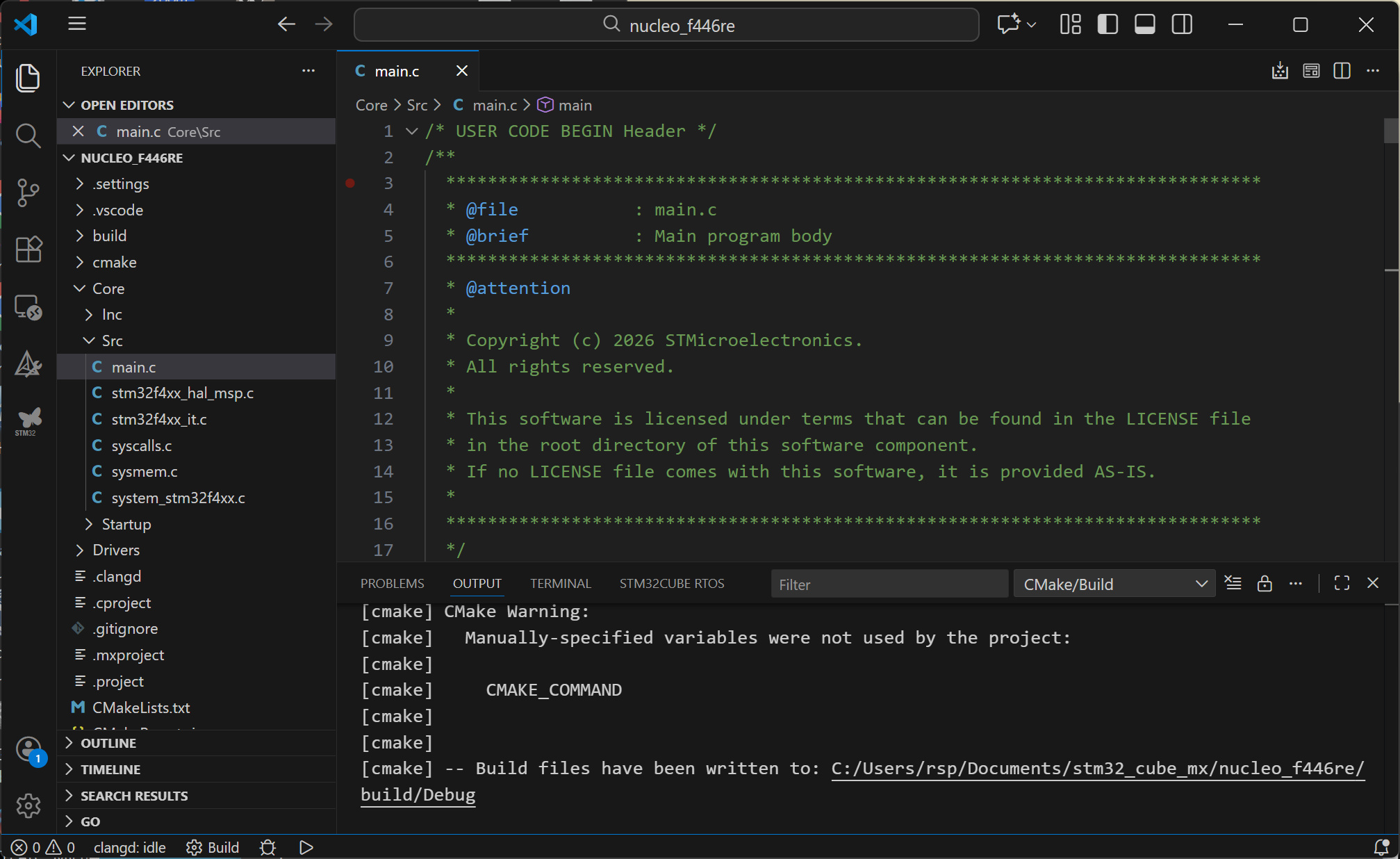Click the debug bug icon in status bar
Viewport: 1400px width, 859px height.
pyautogui.click(x=267, y=847)
